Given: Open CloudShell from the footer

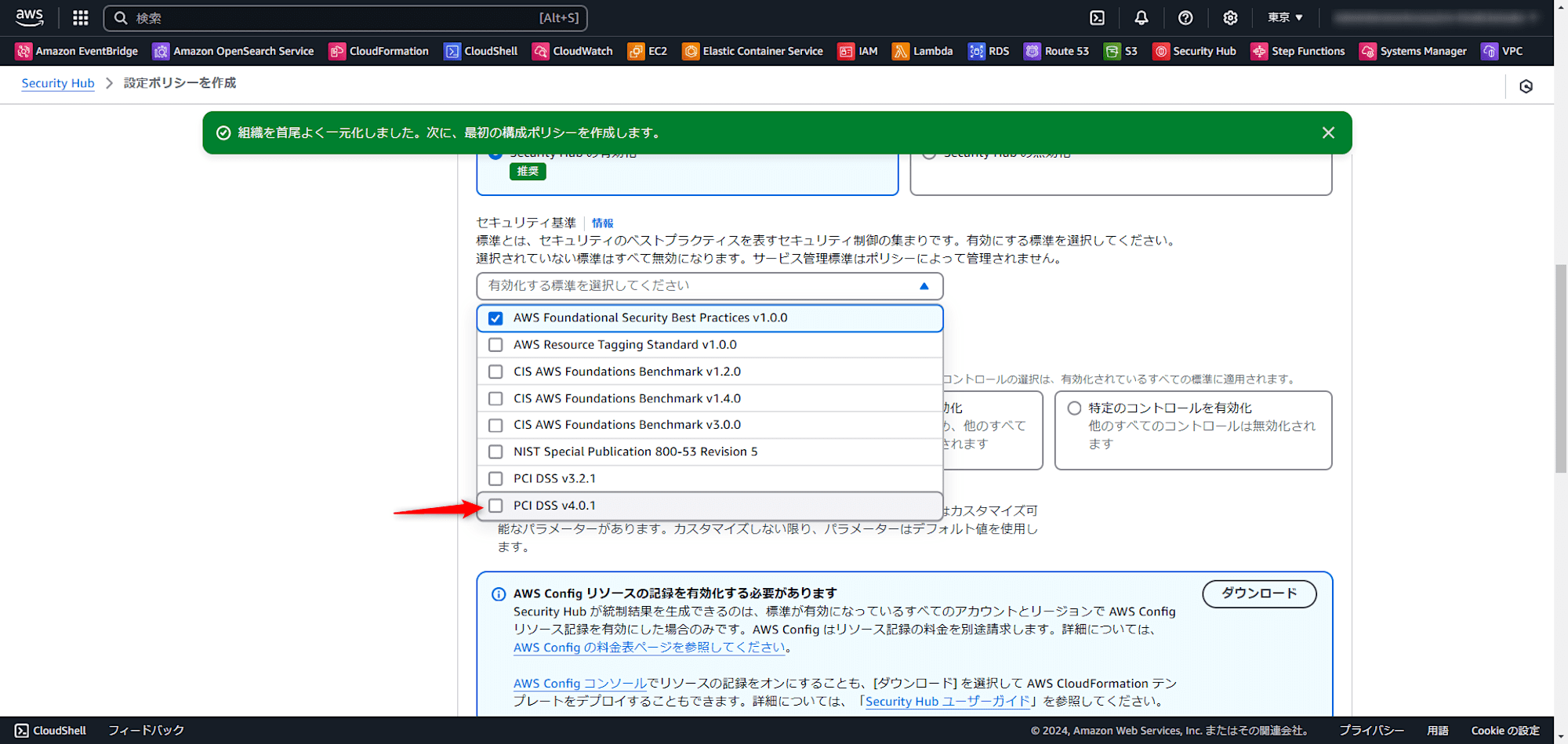Looking at the screenshot, I should 51,731.
